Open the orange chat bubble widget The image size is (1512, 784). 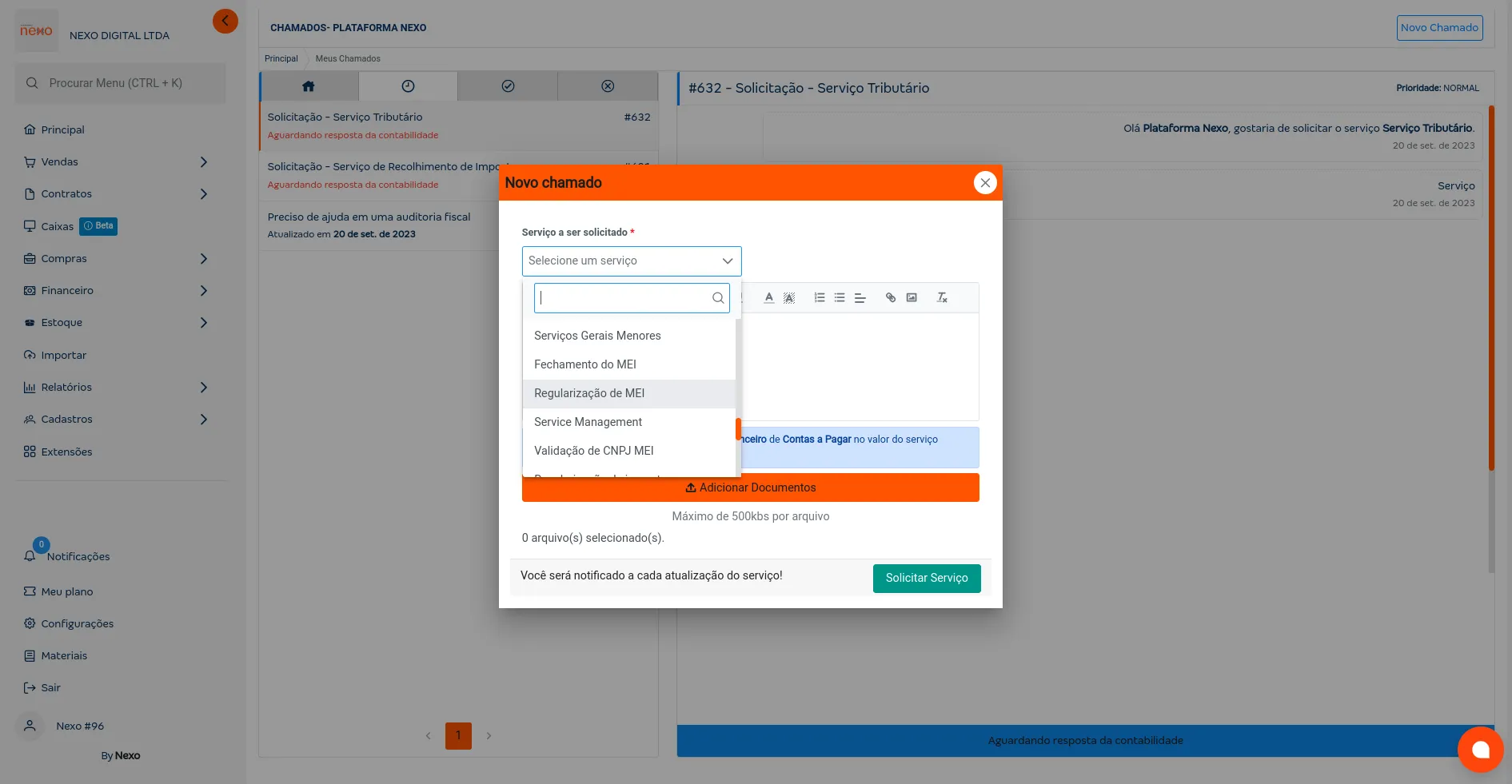click(1480, 749)
